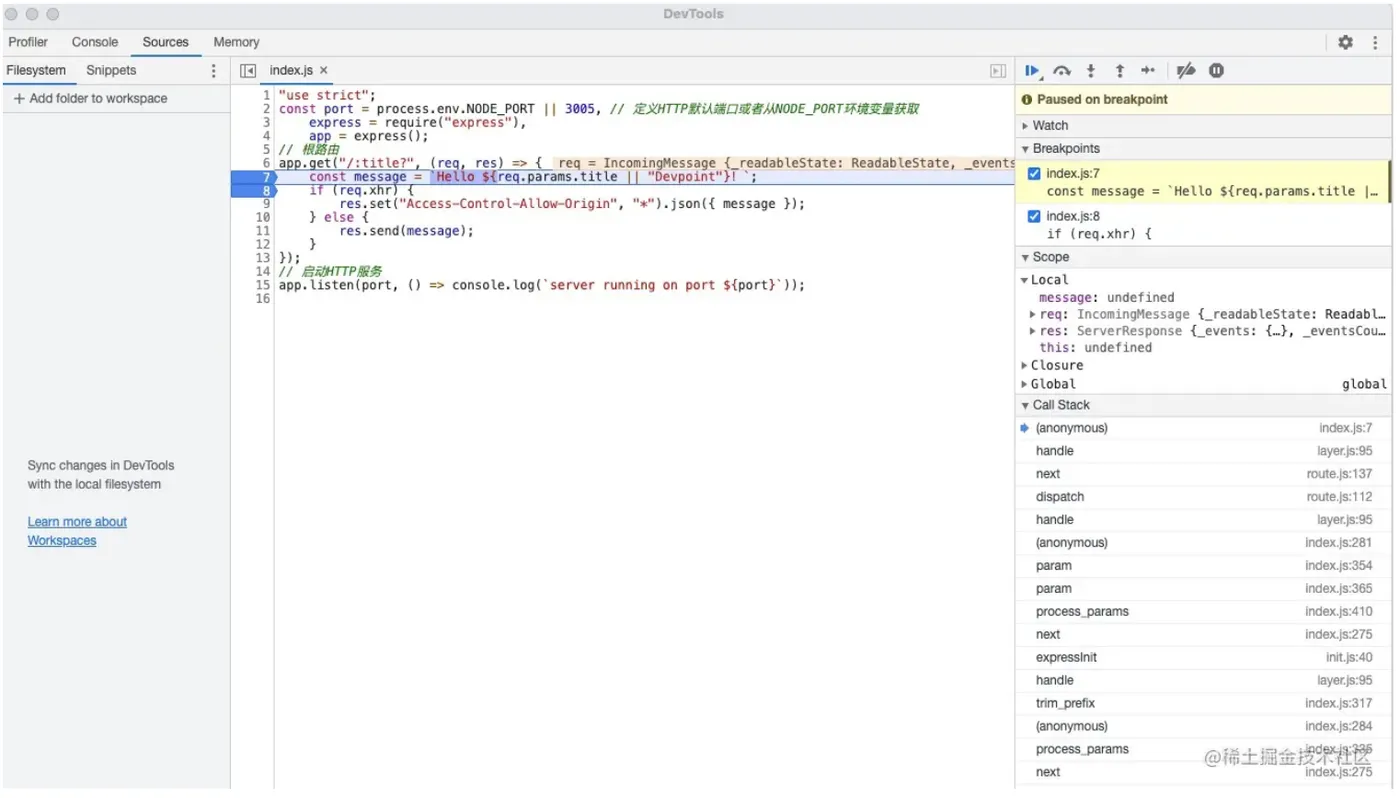Open Filesystem pane more options menu
Screen dimensions: 1400x798
[213, 71]
